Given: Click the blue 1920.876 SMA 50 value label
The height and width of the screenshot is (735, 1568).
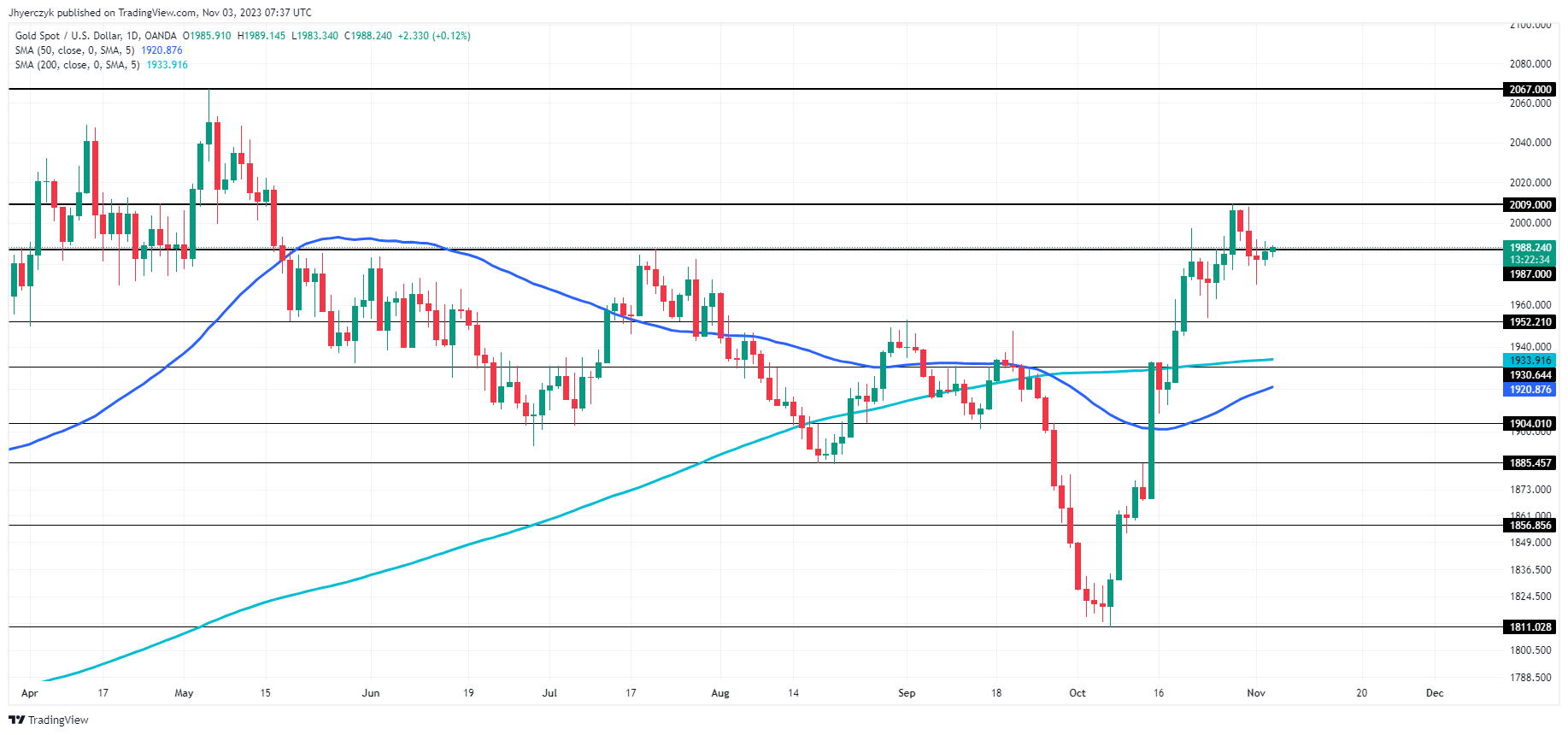Looking at the screenshot, I should pos(1529,390).
